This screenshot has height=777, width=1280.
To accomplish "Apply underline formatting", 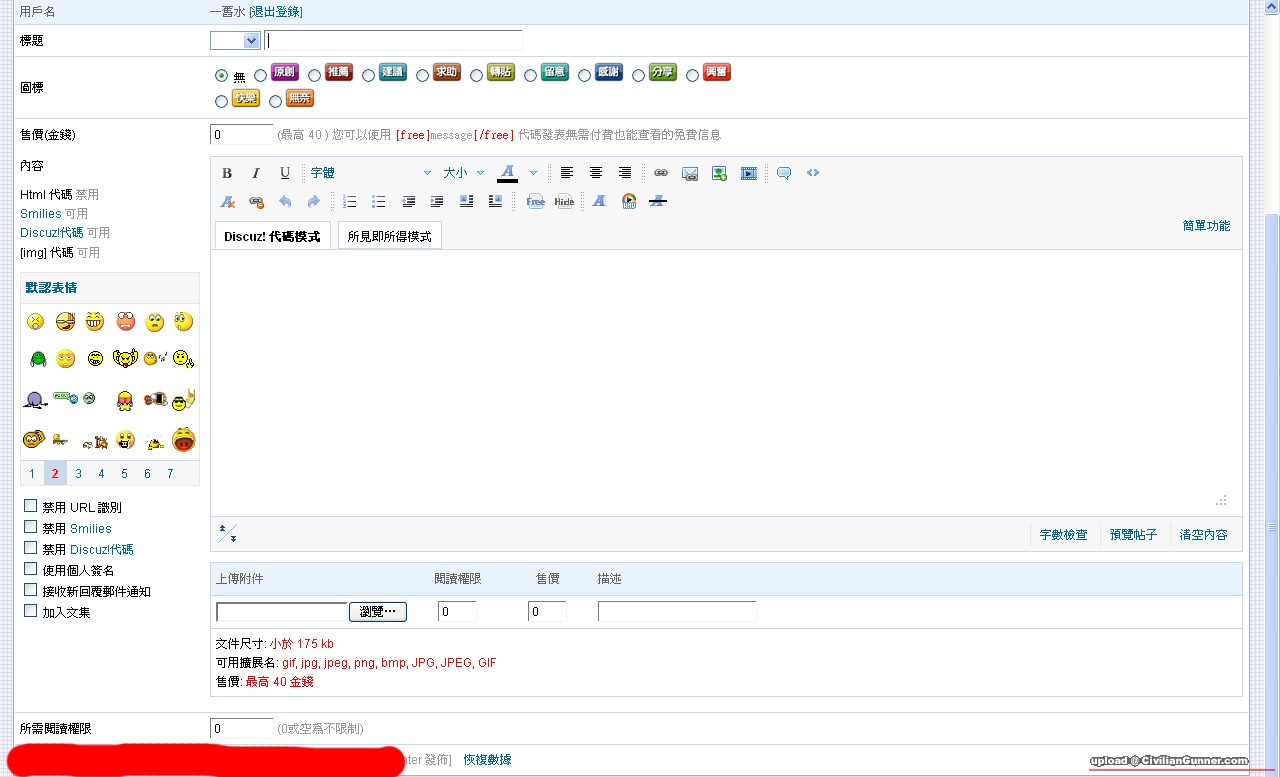I will tap(285, 173).
